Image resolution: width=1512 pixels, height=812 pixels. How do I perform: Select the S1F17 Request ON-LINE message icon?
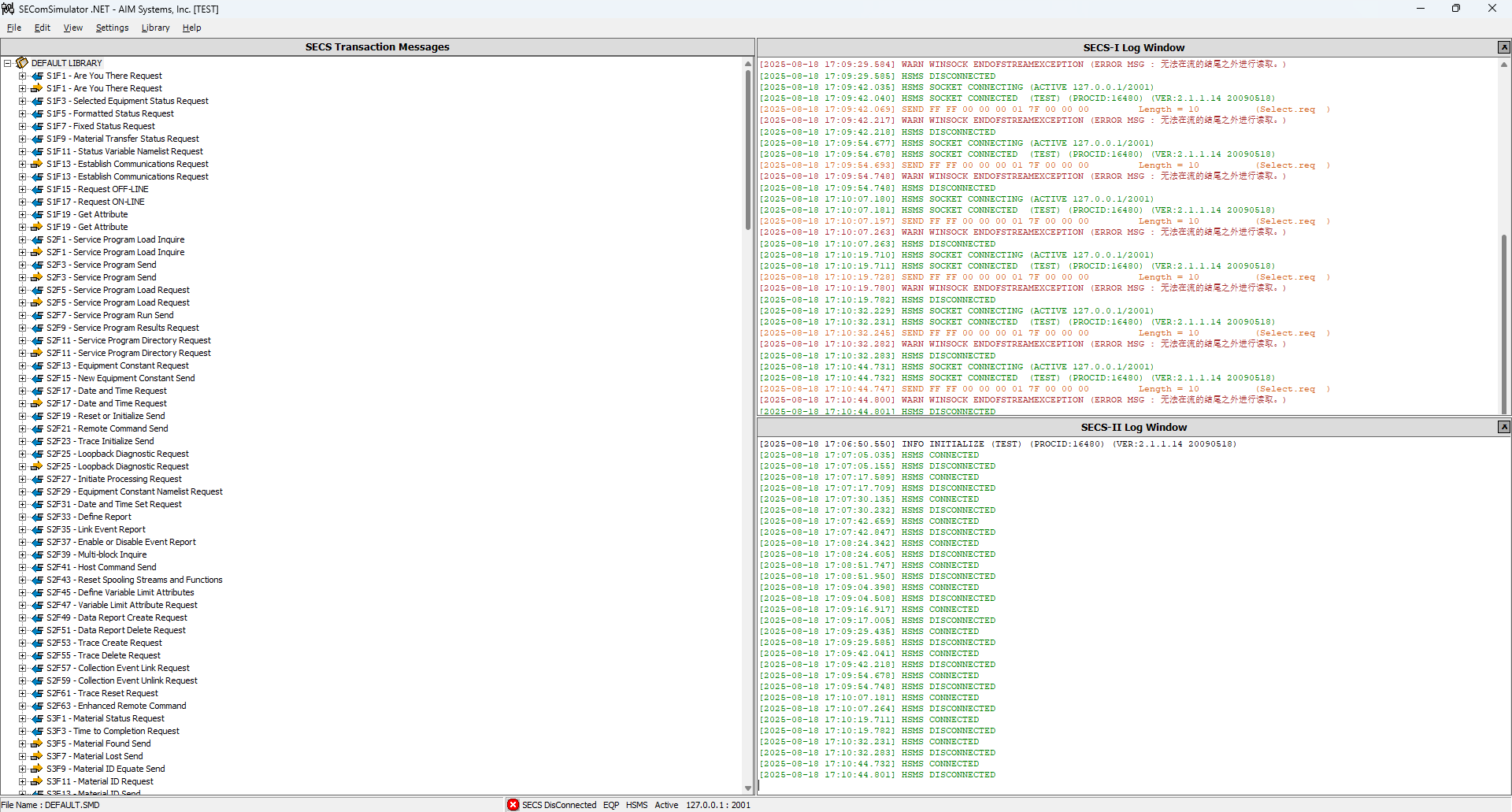36,202
